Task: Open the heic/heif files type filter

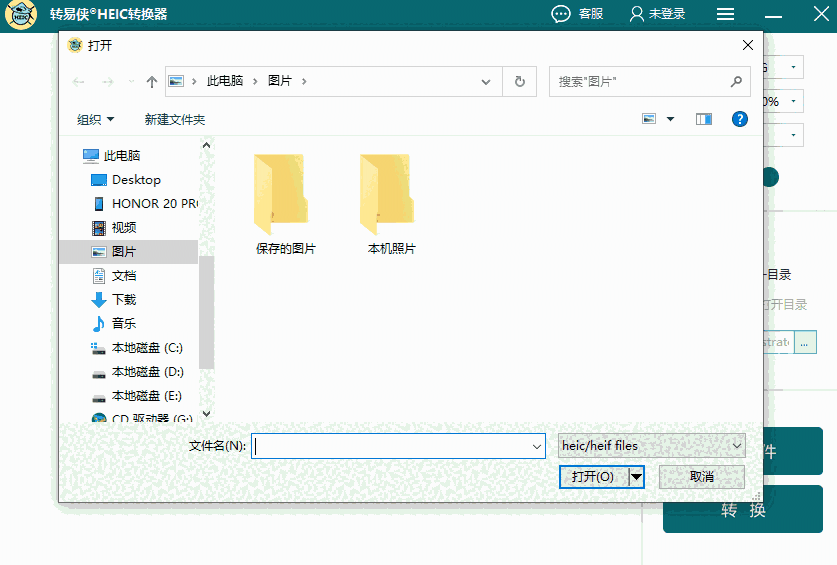Action: click(651, 446)
